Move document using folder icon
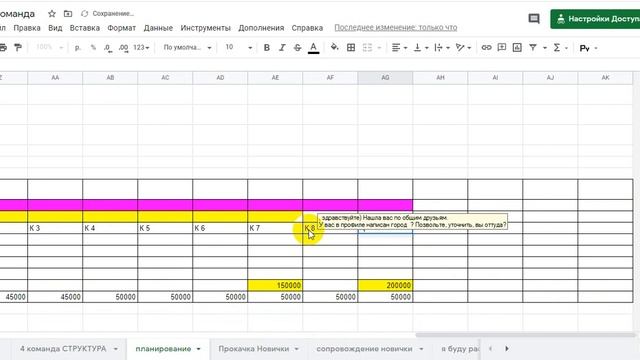This screenshot has height=360, width=640. pos(68,14)
